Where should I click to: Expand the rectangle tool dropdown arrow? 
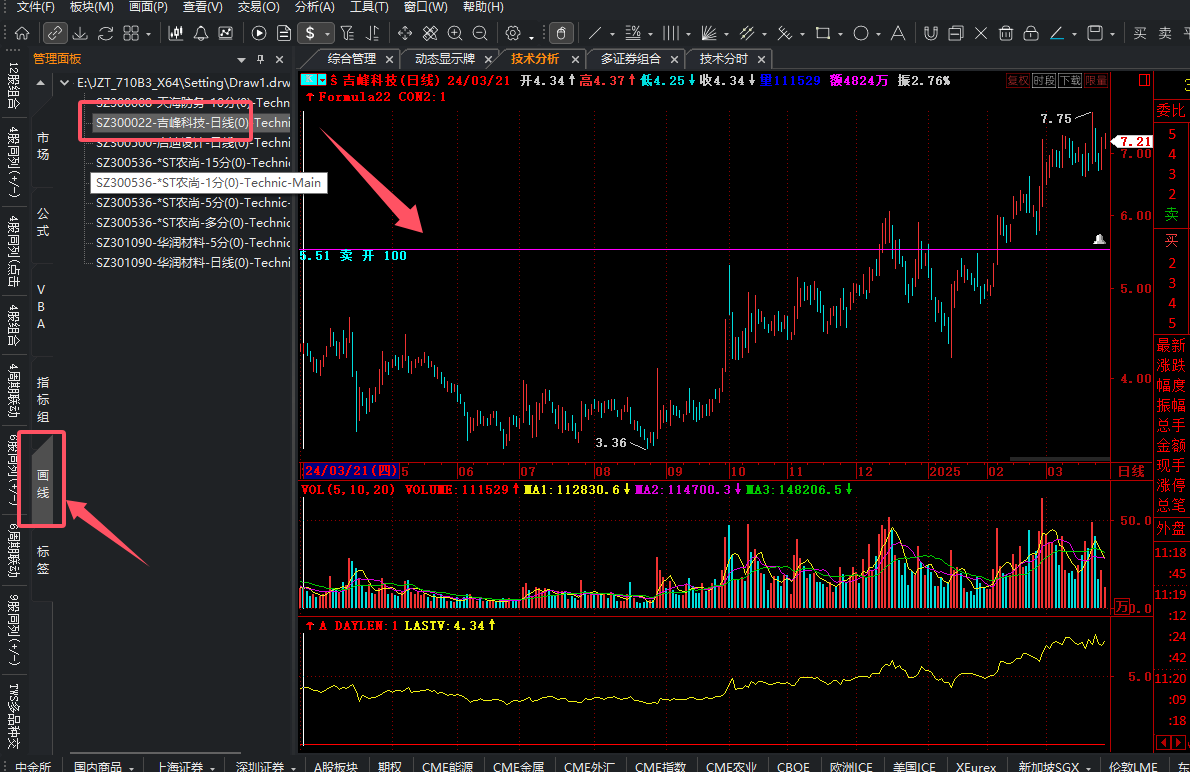point(840,34)
